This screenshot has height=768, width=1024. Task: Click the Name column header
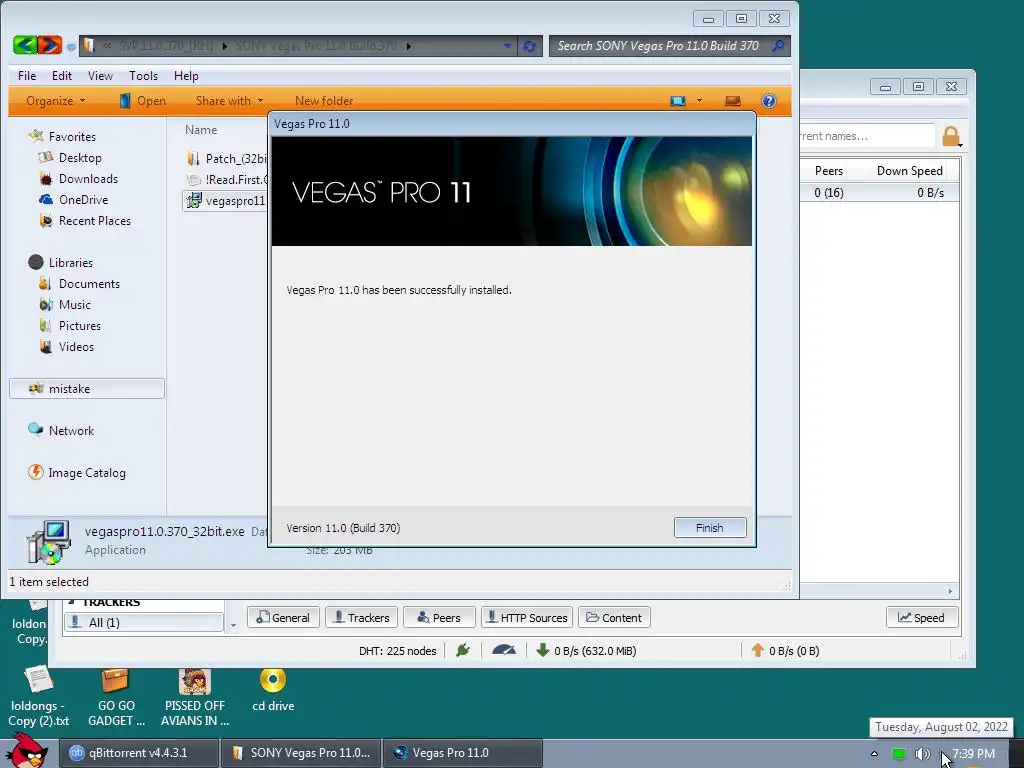[x=201, y=130]
